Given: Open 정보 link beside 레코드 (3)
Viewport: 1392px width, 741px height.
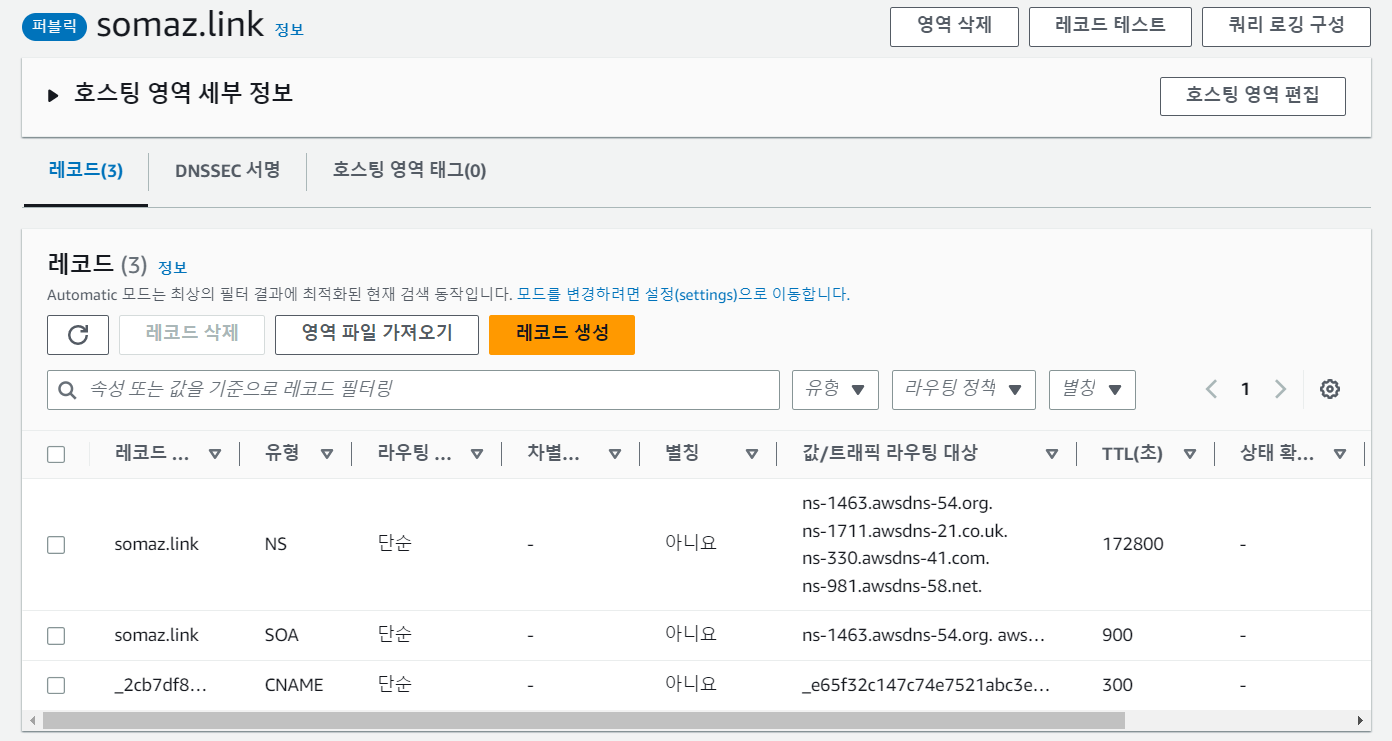Looking at the screenshot, I should (172, 268).
